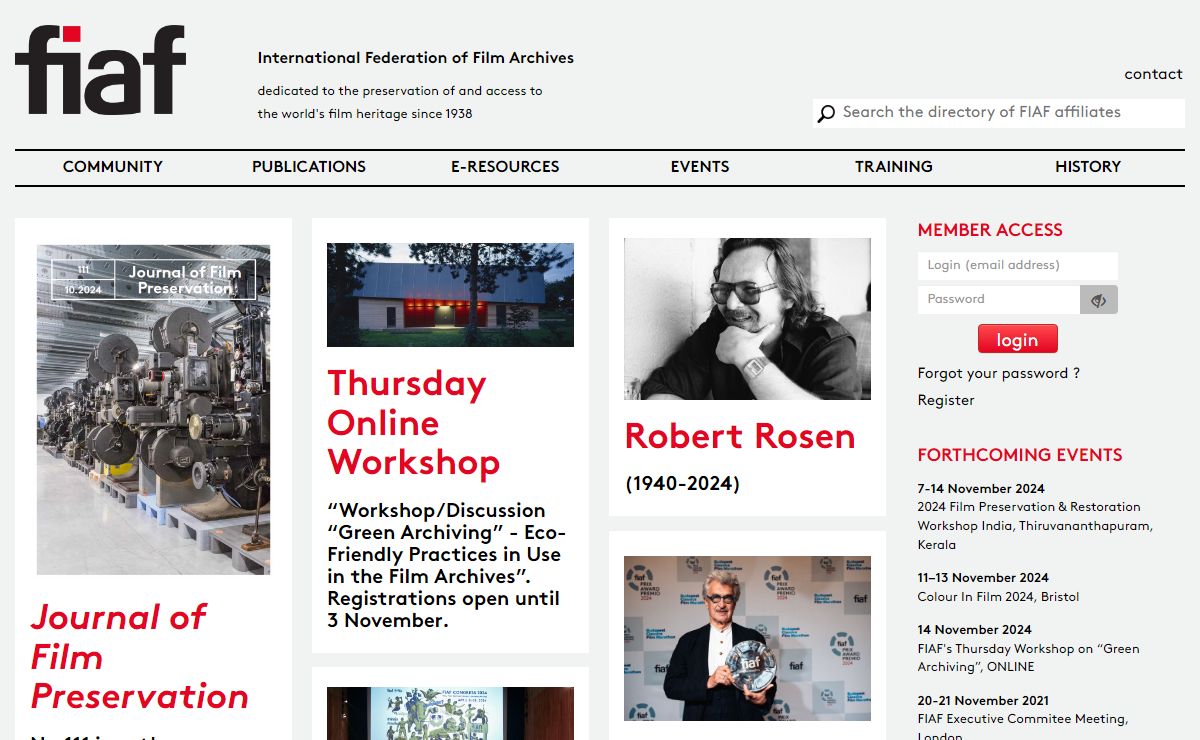Open the Robert Rosen headline
Viewport: 1200px width, 740px height.
[740, 436]
